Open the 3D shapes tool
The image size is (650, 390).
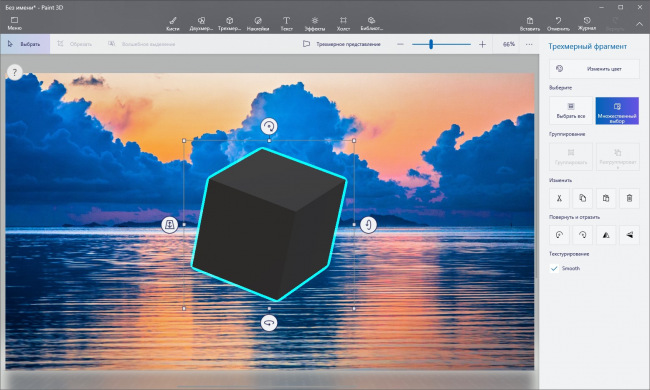(229, 24)
